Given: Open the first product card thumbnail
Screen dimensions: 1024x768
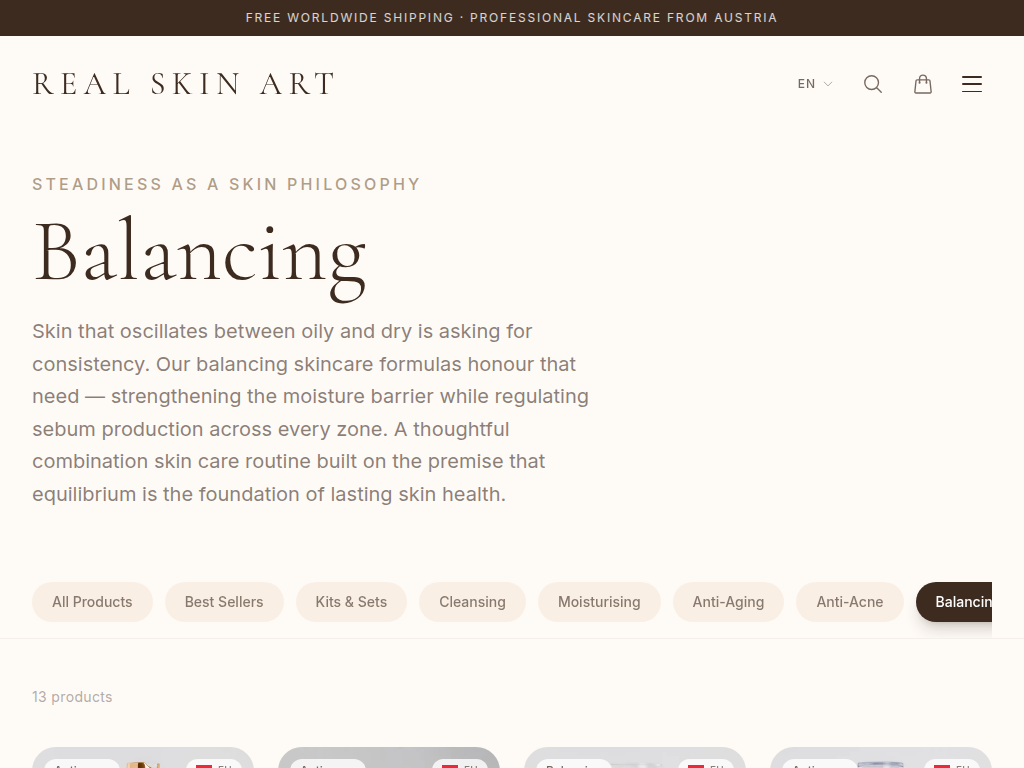Looking at the screenshot, I should 143,759.
